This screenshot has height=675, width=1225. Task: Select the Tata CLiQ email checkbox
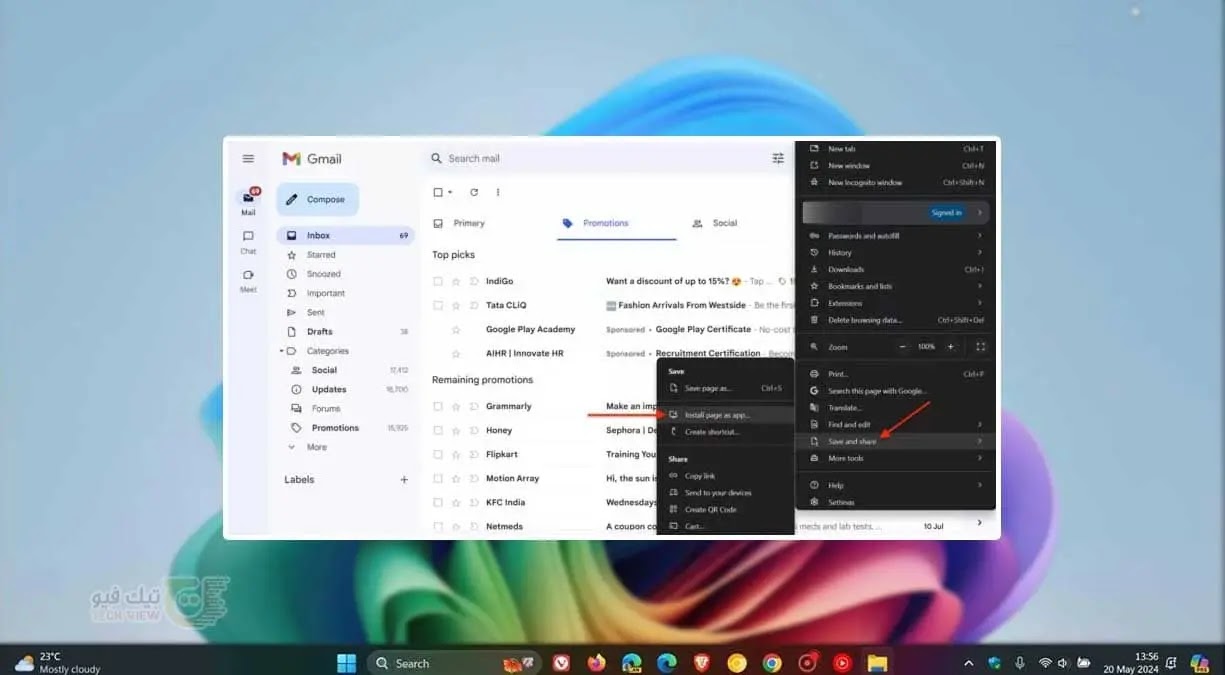coord(438,305)
